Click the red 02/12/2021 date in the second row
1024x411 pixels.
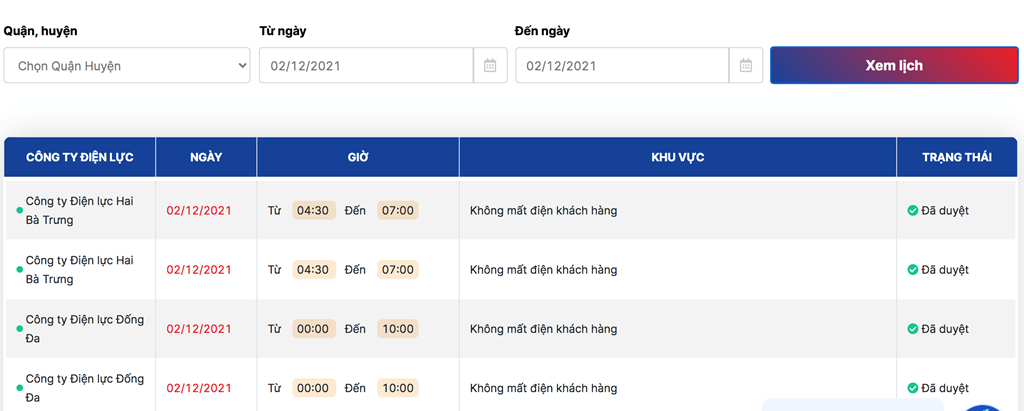(x=199, y=269)
